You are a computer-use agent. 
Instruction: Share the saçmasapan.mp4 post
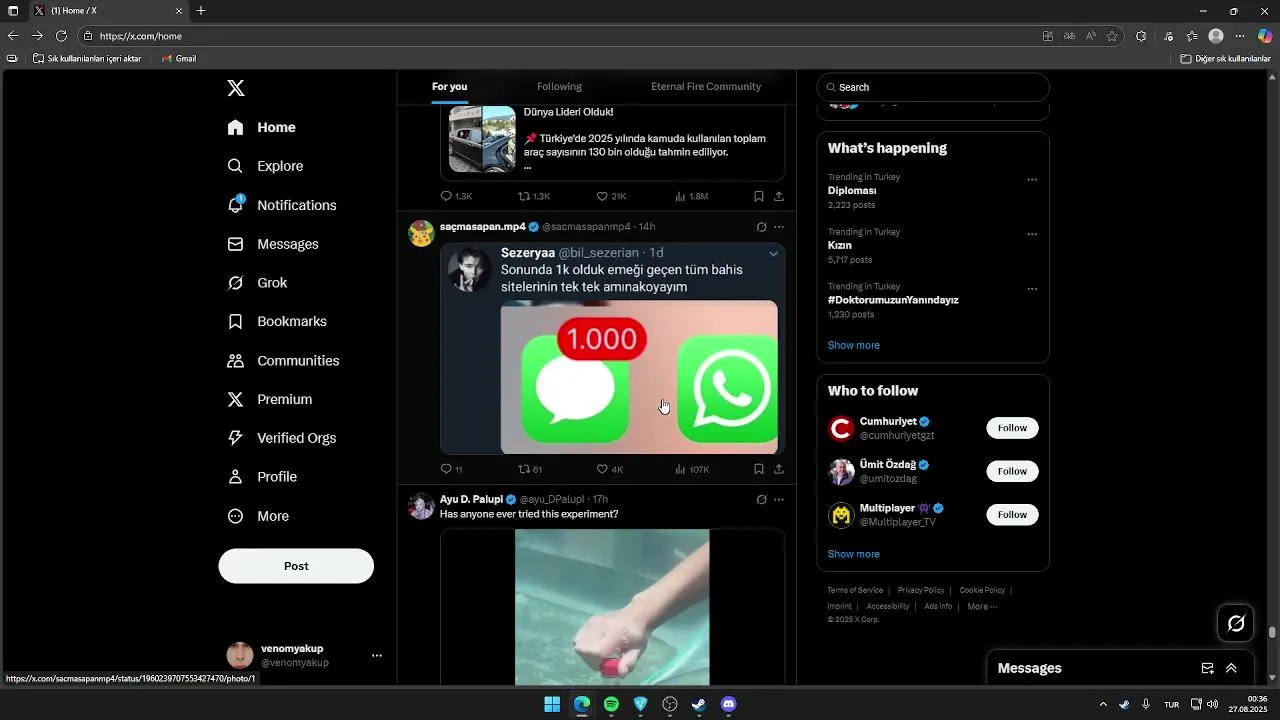point(779,469)
